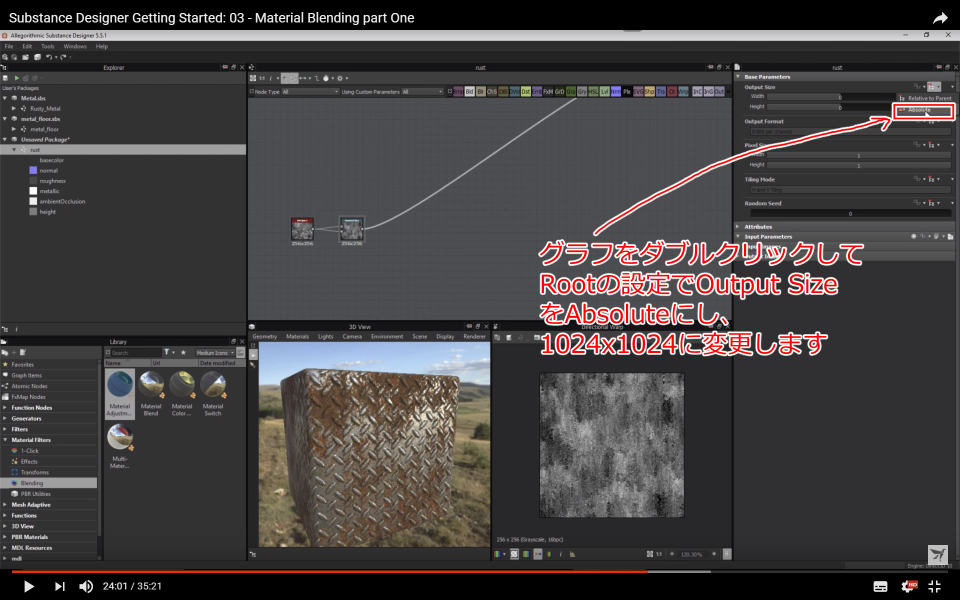Add a Grayscale Conversion node (Gry)

(582, 92)
